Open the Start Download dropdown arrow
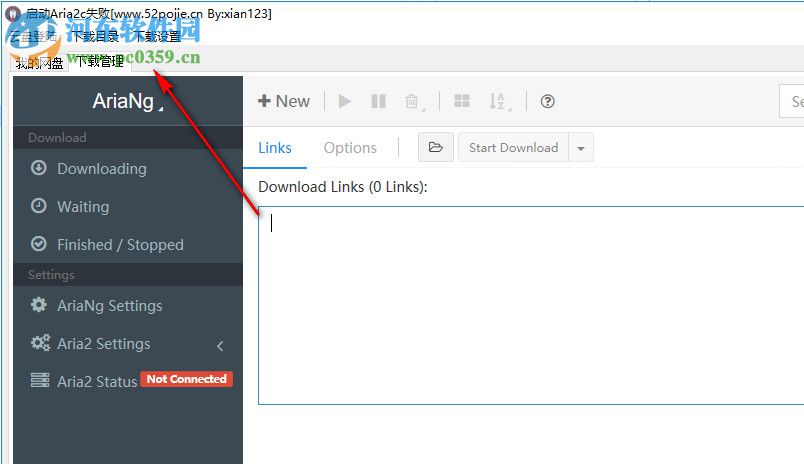 pos(581,148)
